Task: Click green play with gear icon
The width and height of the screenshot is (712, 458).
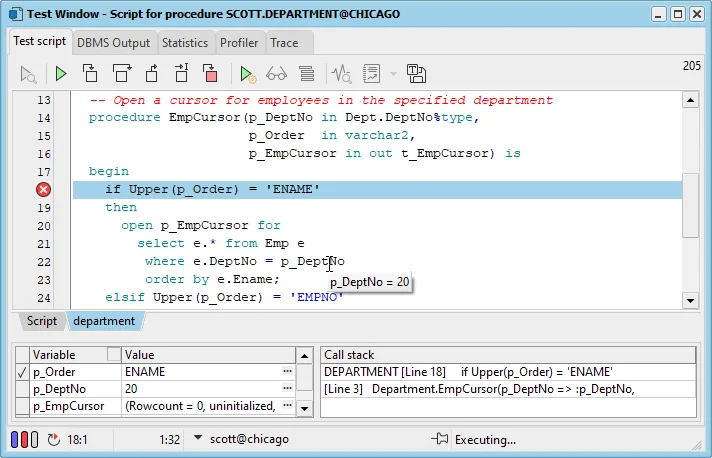Action: pyautogui.click(x=247, y=74)
